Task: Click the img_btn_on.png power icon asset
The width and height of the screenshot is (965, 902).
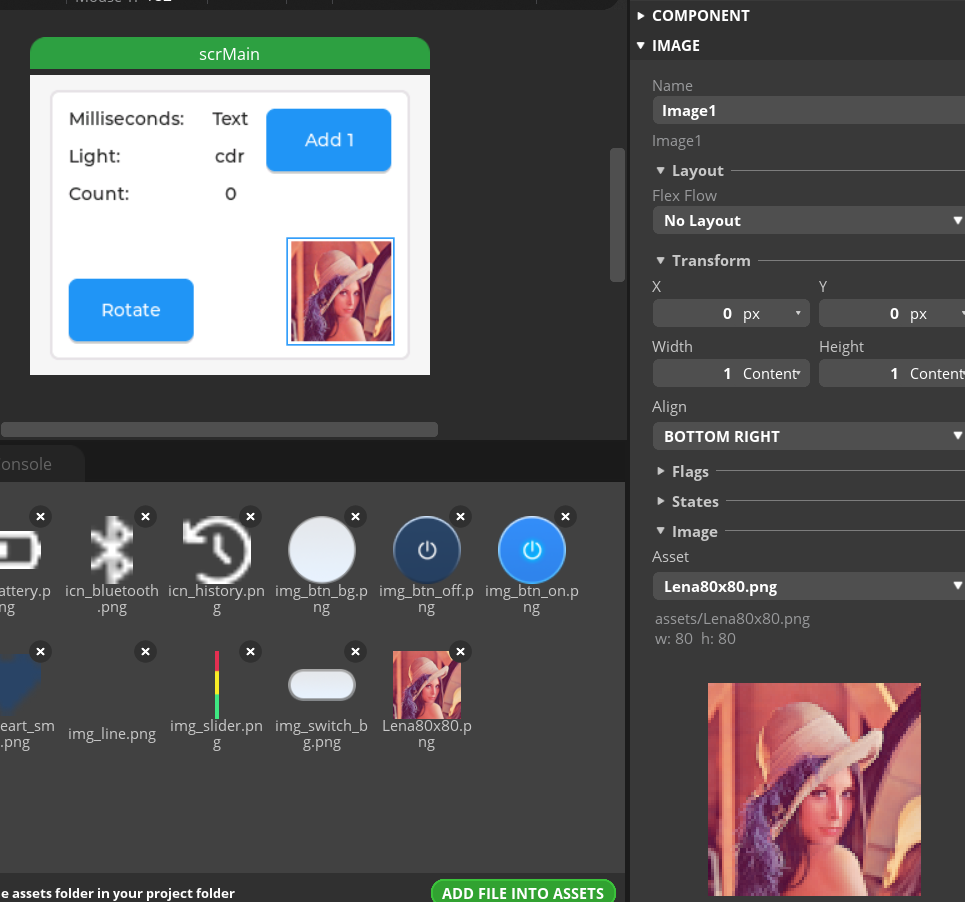Action: click(x=532, y=549)
